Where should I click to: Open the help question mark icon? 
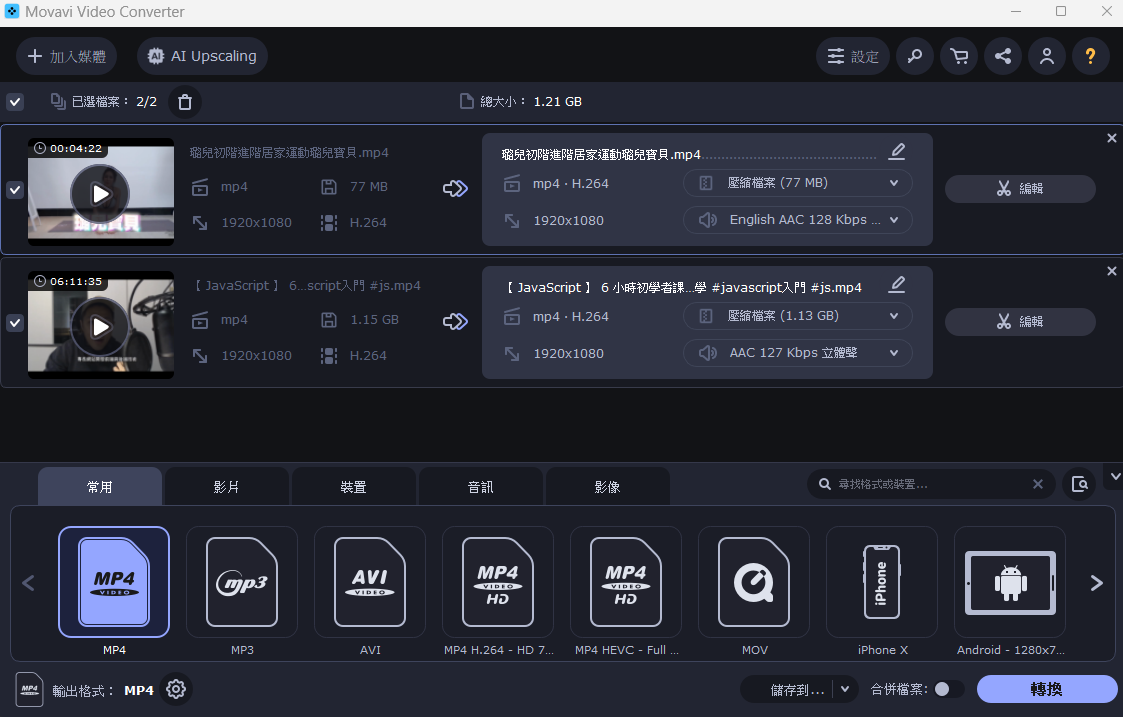click(x=1091, y=56)
